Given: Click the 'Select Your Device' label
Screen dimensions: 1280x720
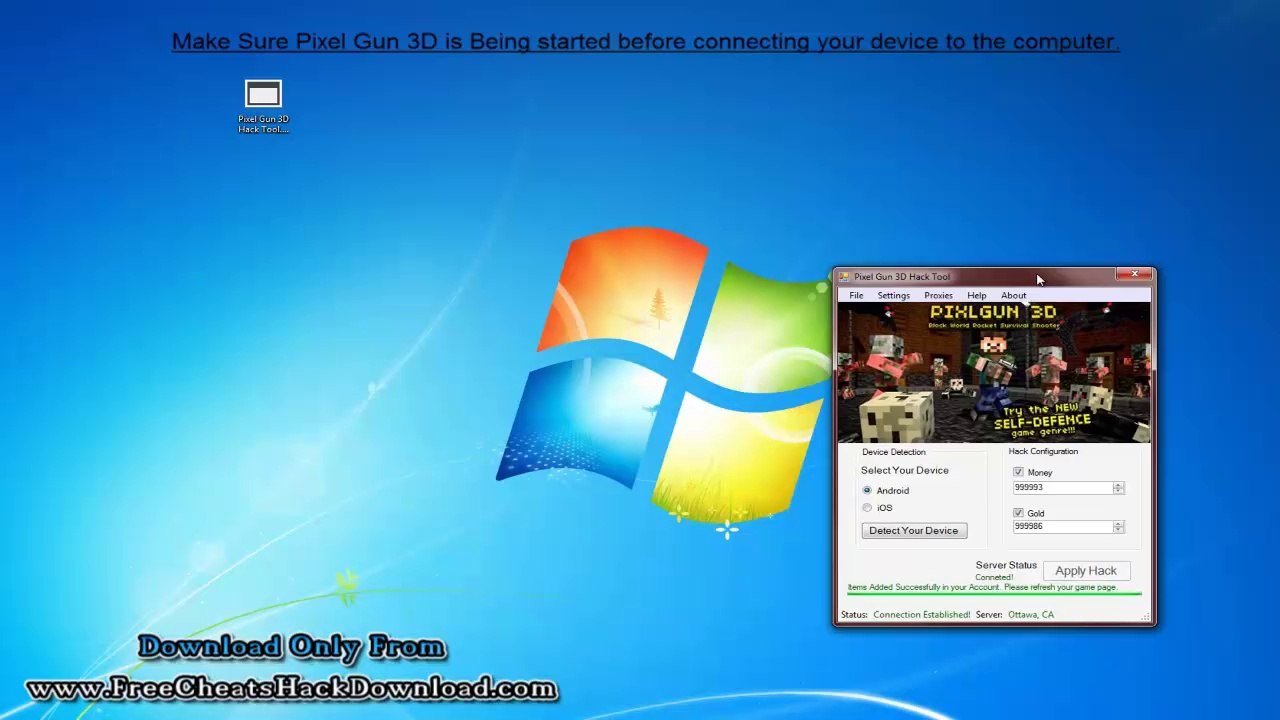Looking at the screenshot, I should coord(905,471).
